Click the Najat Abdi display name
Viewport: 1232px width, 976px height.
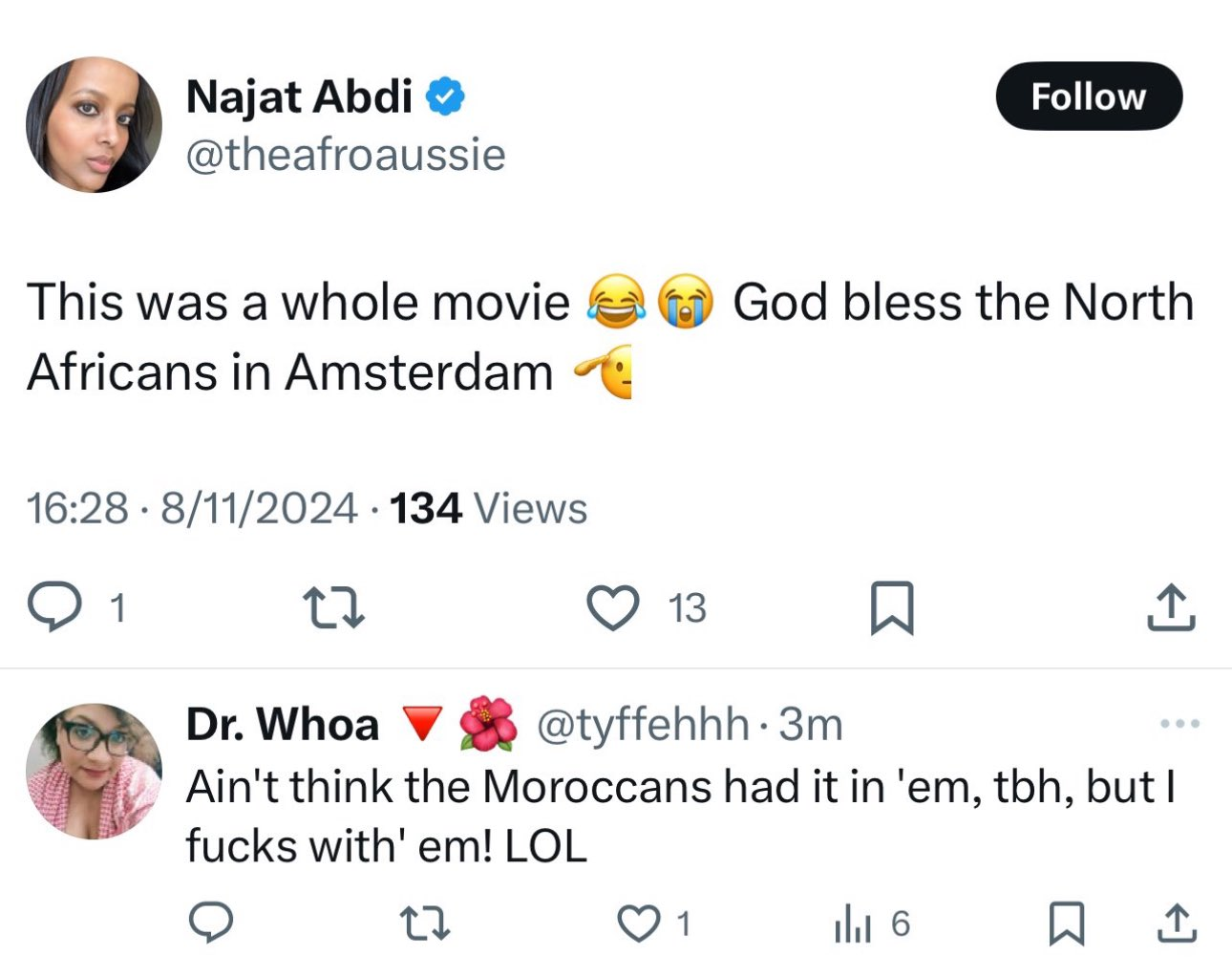tap(299, 96)
